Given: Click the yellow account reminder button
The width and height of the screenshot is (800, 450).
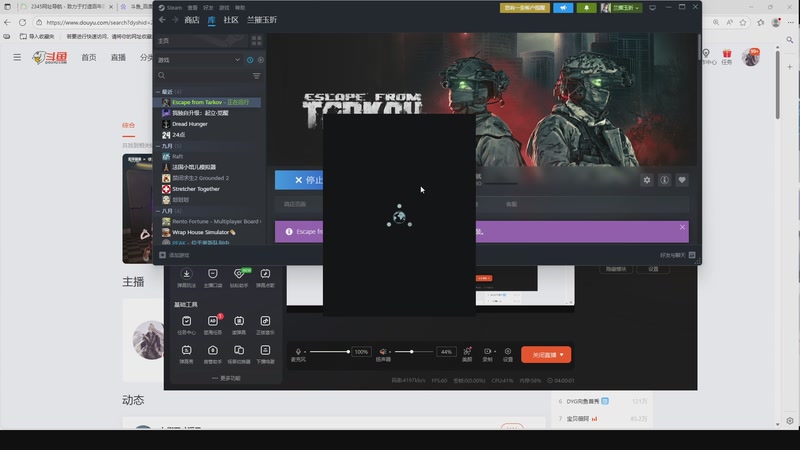Looking at the screenshot, I should tap(525, 8).
